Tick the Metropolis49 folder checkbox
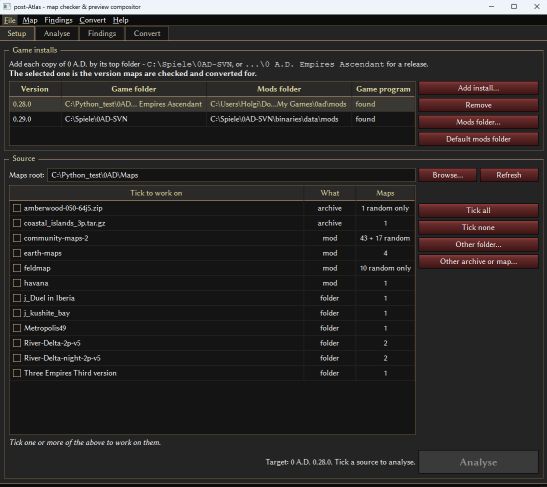 (x=17, y=328)
